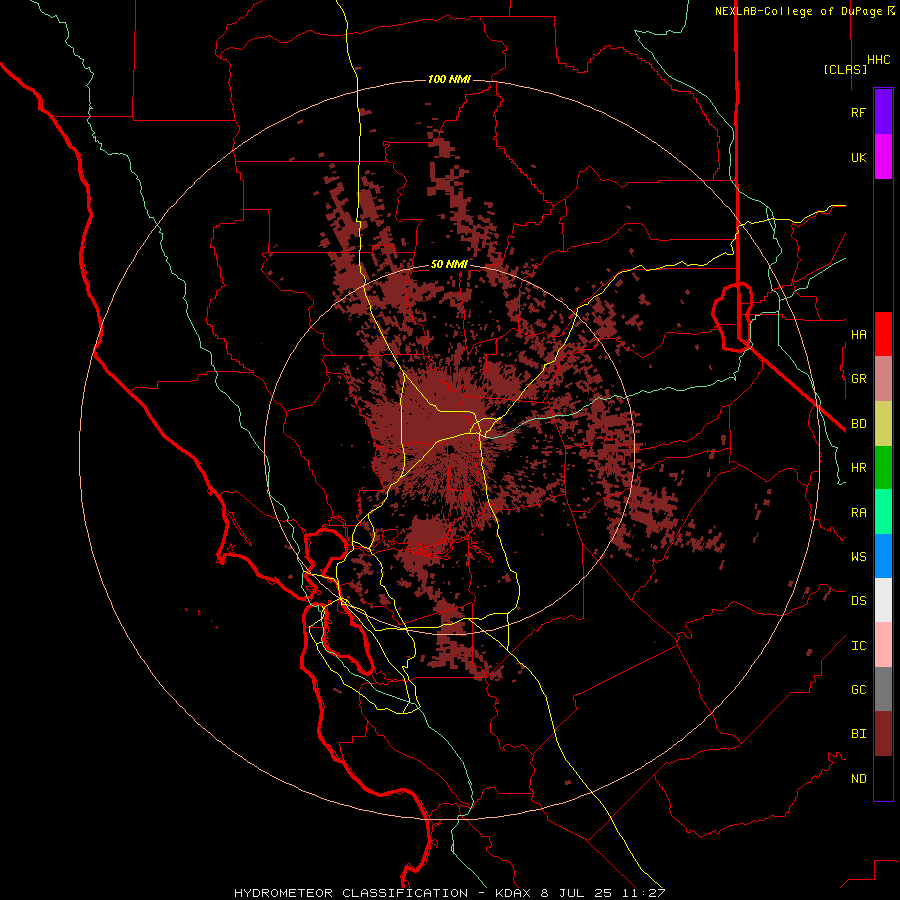This screenshot has height=900, width=900.
Task: Click the HA legend label
Action: [x=858, y=334]
